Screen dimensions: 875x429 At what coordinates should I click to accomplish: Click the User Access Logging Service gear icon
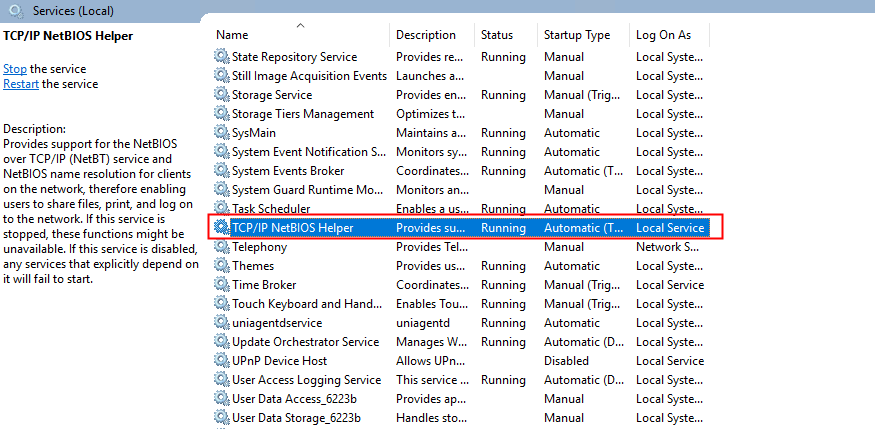pos(222,379)
